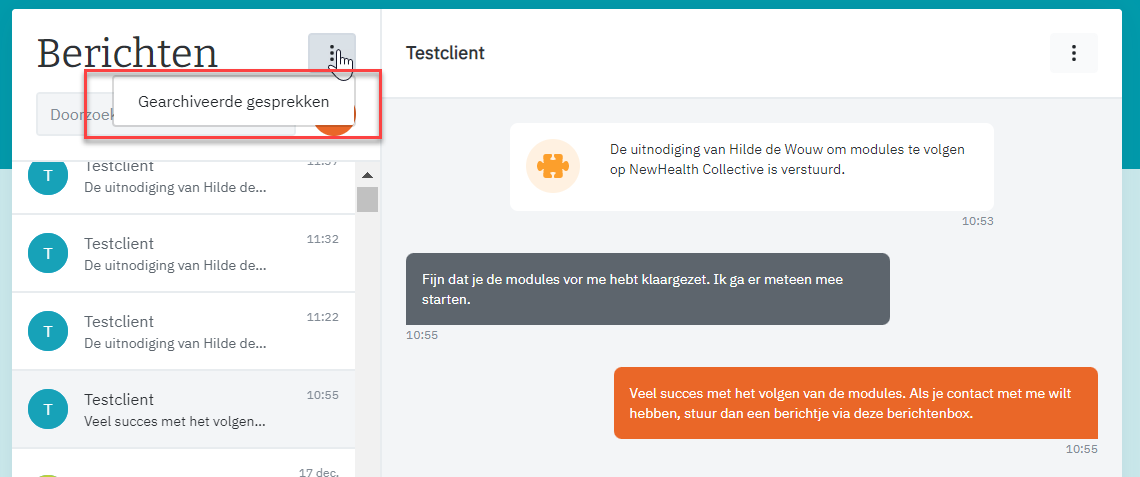Open Testclient conversation options menu
The image size is (1140, 477).
[x=1073, y=53]
